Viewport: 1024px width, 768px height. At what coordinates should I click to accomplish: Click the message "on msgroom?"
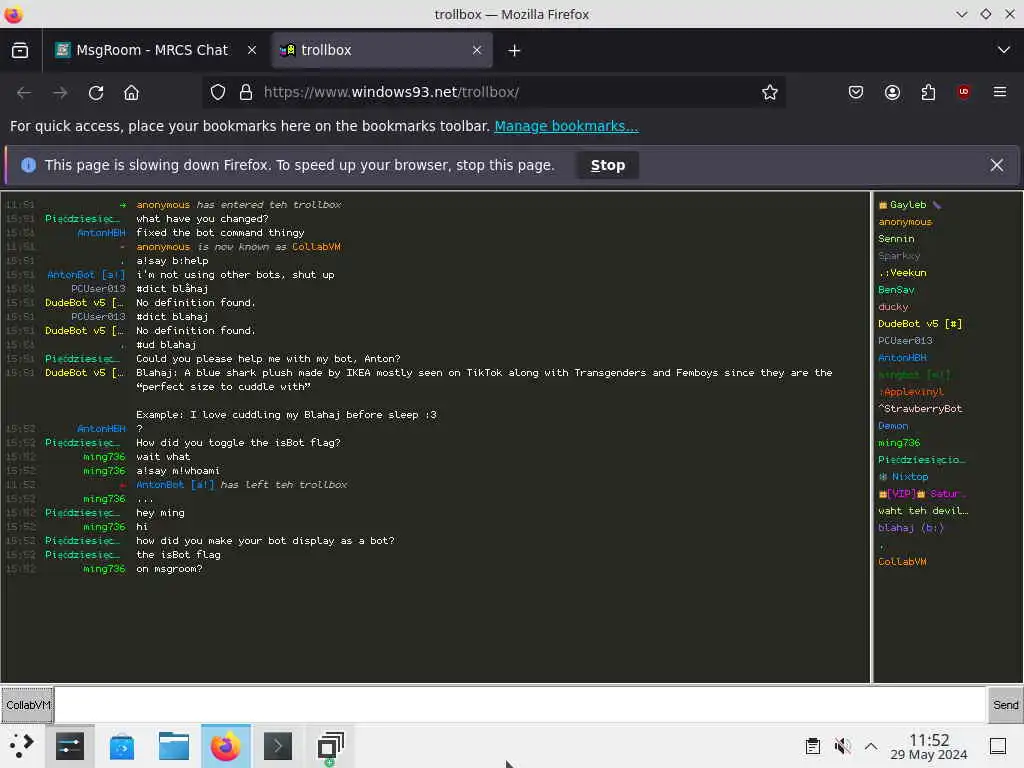[169, 569]
